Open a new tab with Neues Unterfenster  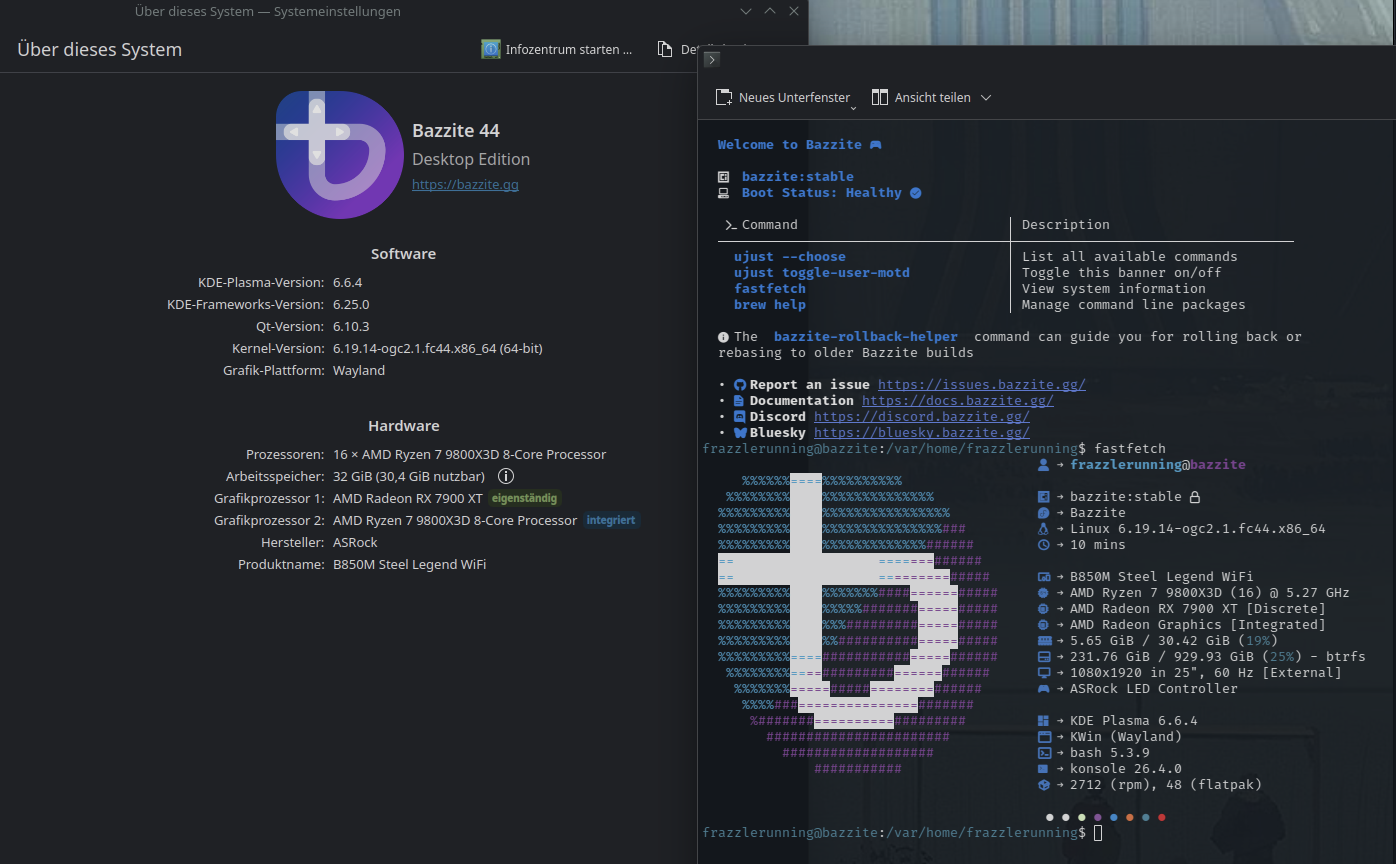click(782, 98)
